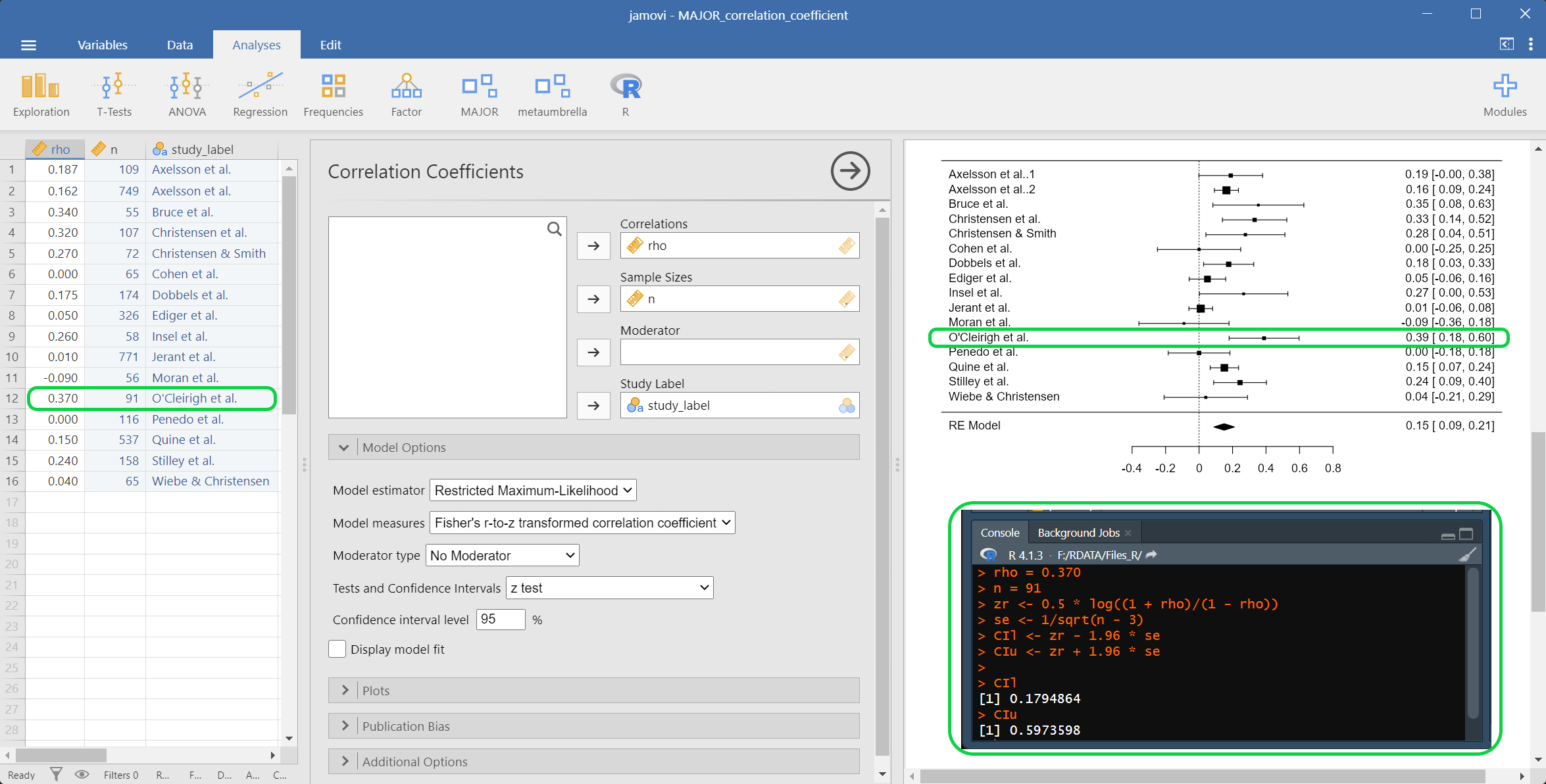Open the Modules plus menu
The image size is (1546, 784).
coord(1505,95)
